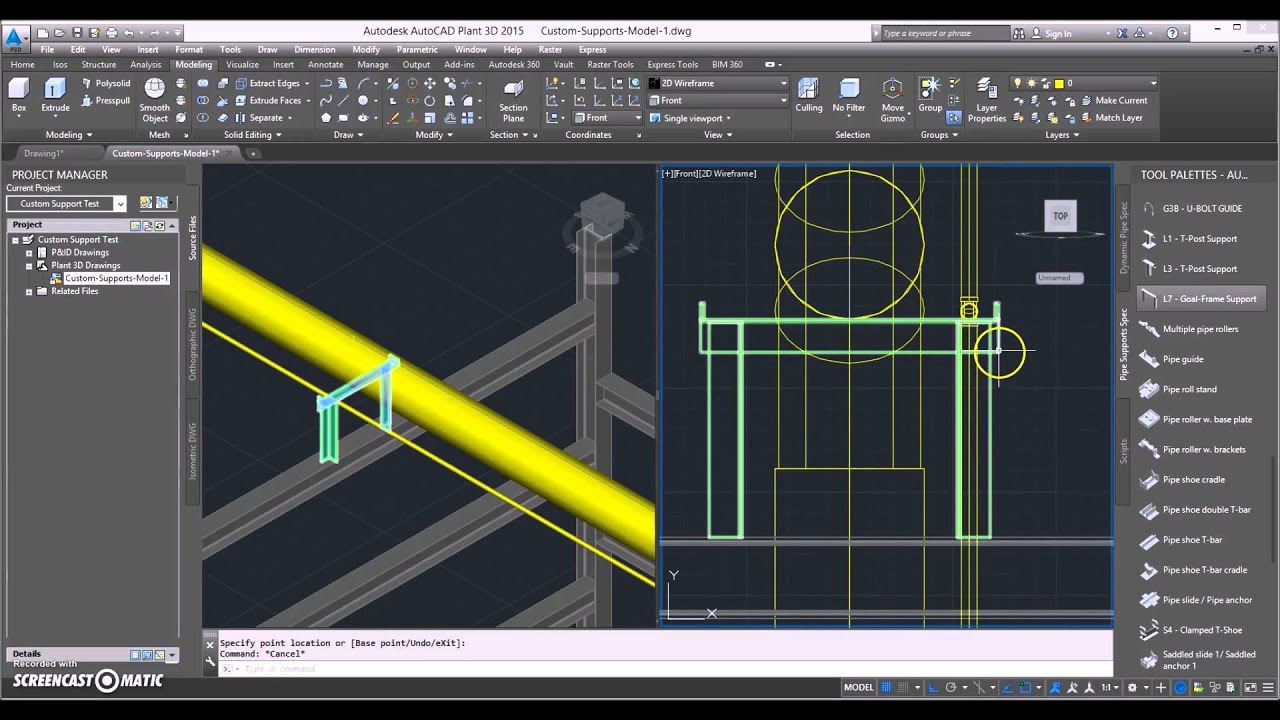This screenshot has height=720, width=1280.
Task: Select G38 - U-BOLT GUIDE palette tool
Action: 1201,208
